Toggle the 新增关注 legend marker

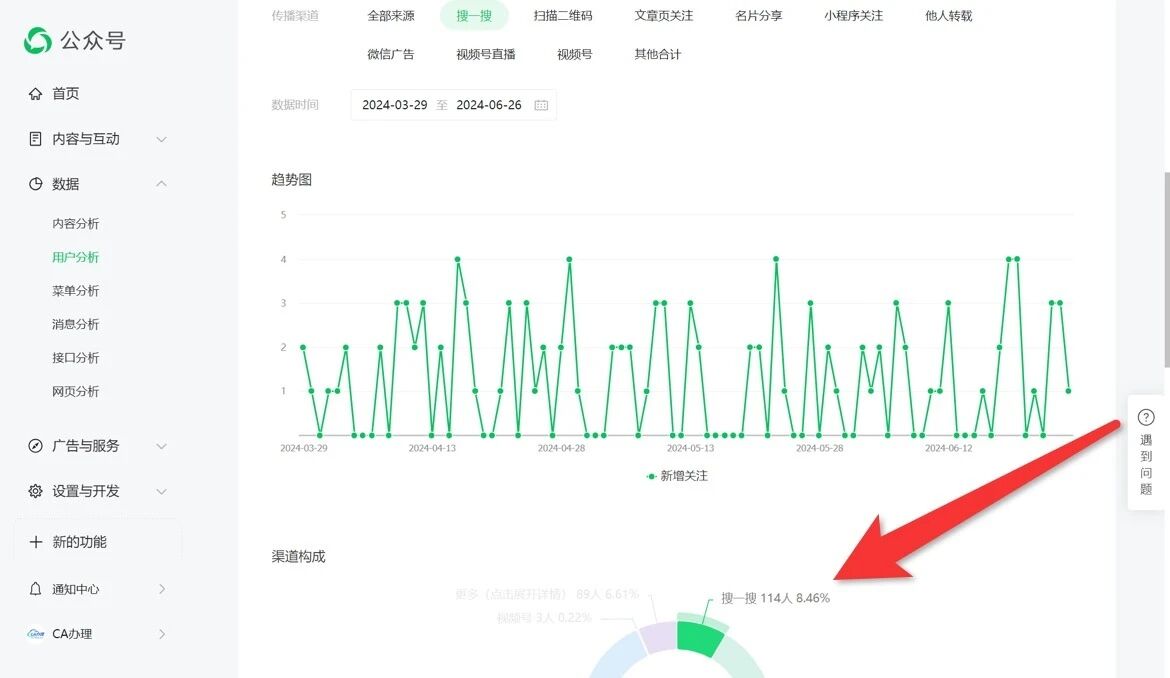tap(651, 476)
